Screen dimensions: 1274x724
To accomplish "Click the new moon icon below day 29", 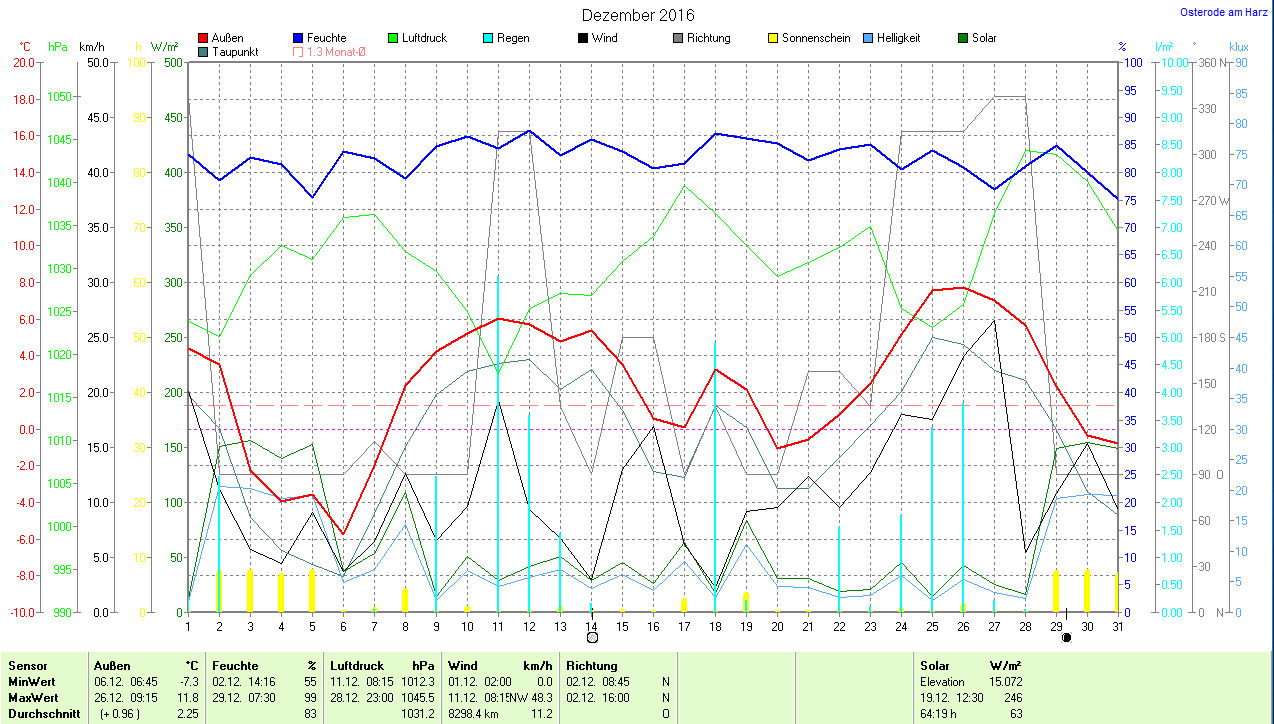I will tap(1066, 637).
